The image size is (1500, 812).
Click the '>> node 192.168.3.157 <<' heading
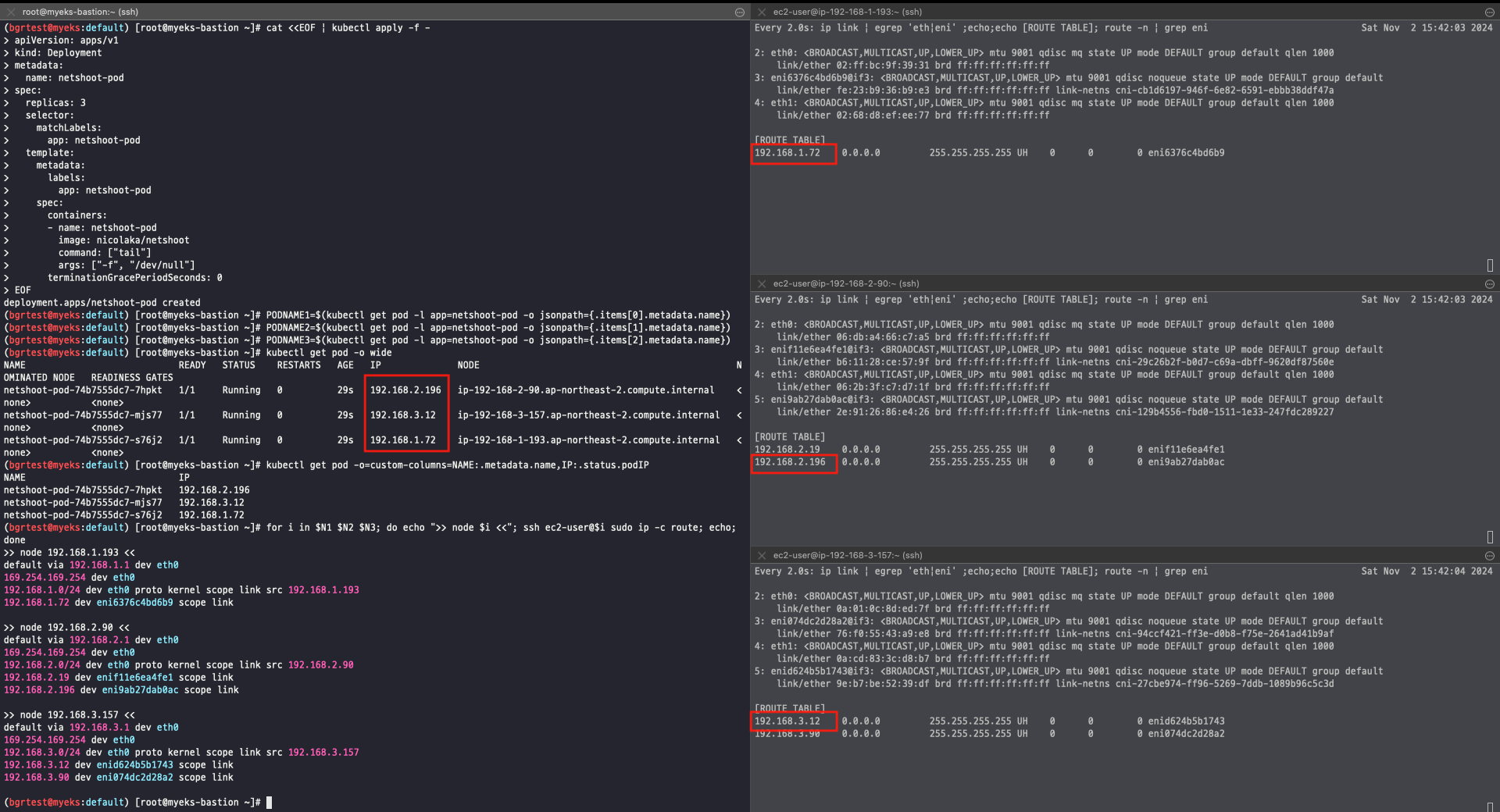click(x=69, y=714)
